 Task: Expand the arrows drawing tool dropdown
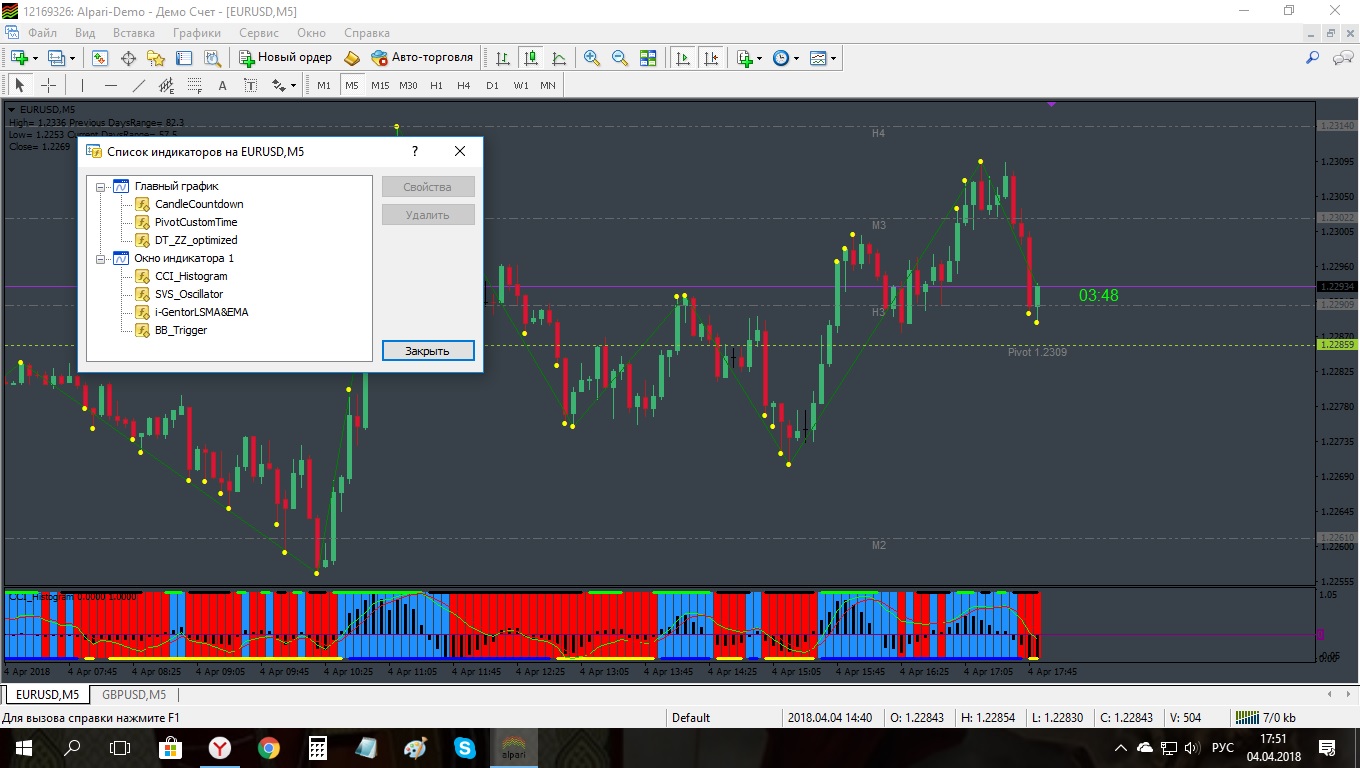coord(293,85)
